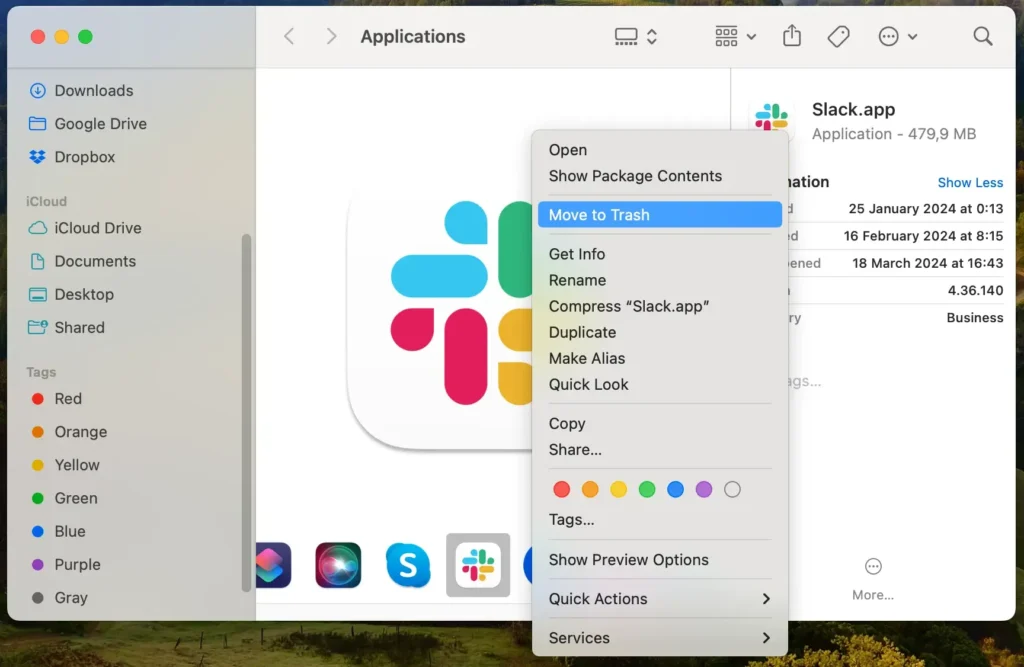Click the Tag icon in toolbar

tap(838, 37)
